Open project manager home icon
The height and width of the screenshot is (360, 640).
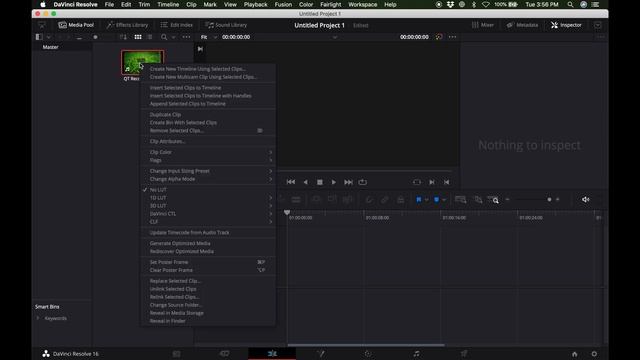point(574,354)
